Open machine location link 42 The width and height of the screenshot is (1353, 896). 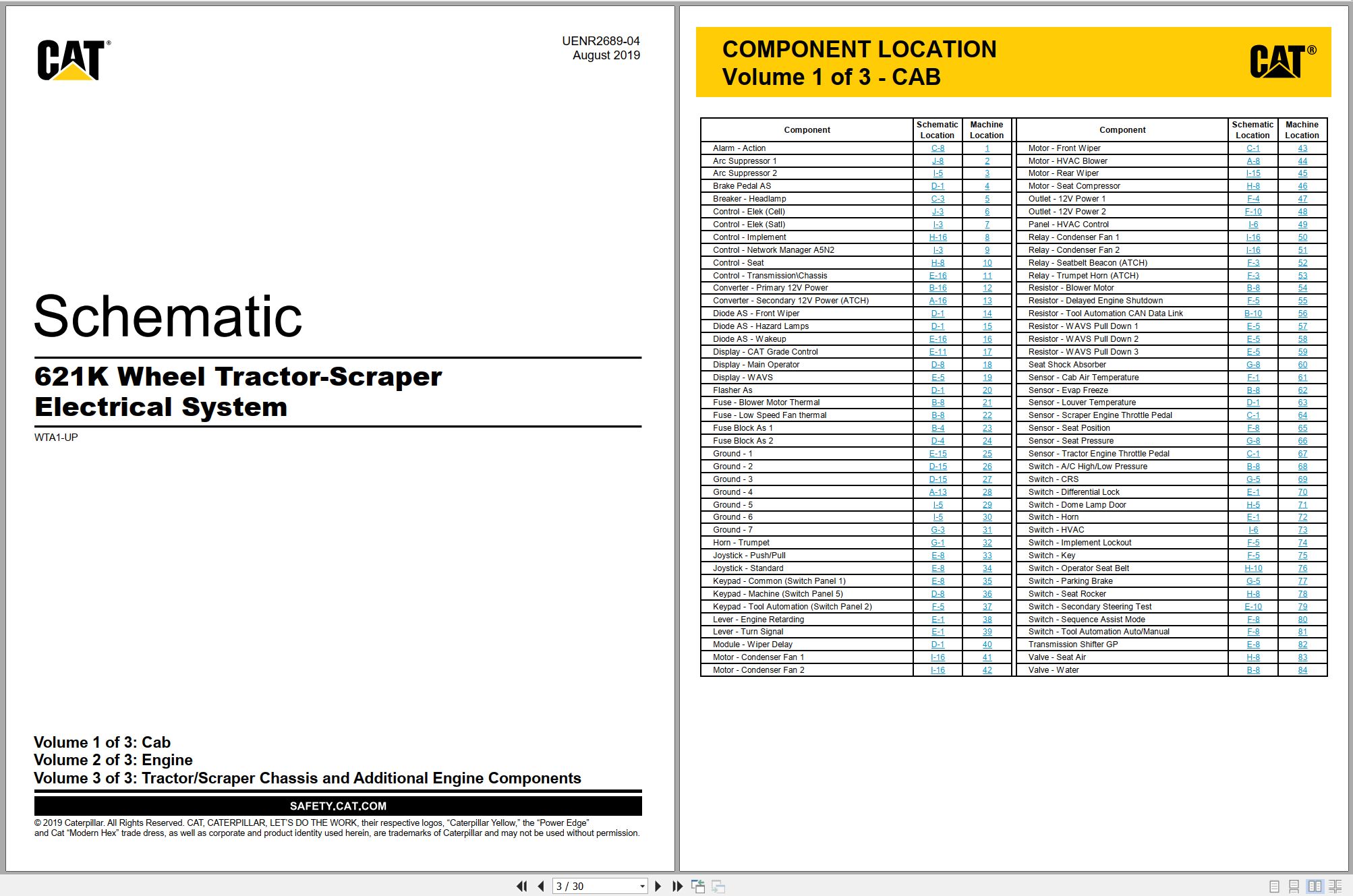[987, 670]
